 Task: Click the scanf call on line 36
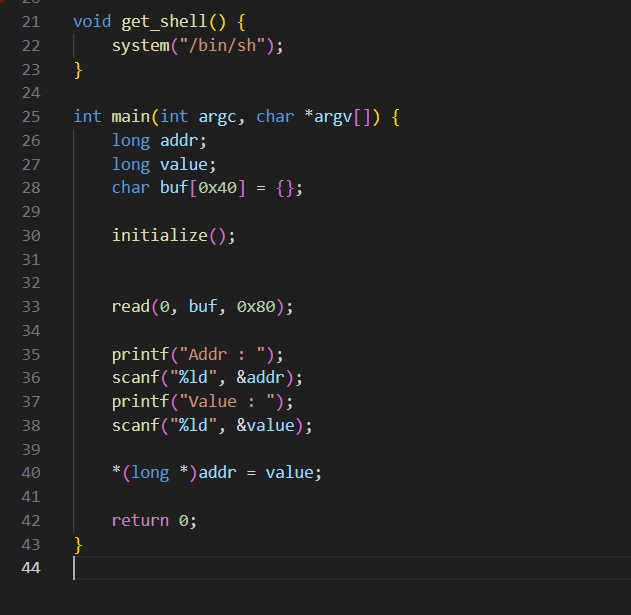[x=136, y=378]
